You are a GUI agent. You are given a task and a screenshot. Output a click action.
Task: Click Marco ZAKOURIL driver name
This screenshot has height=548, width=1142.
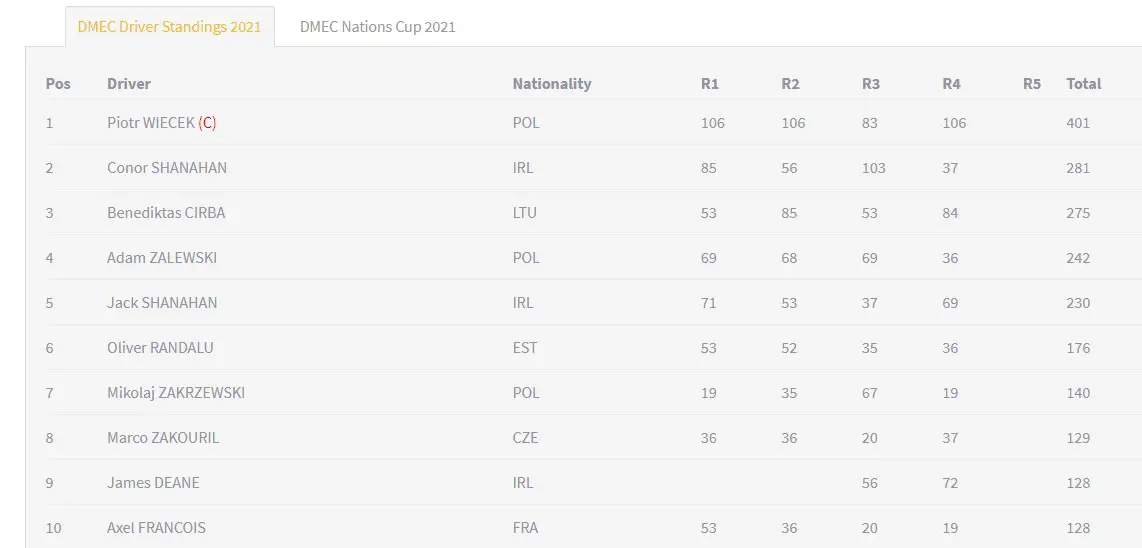[163, 438]
